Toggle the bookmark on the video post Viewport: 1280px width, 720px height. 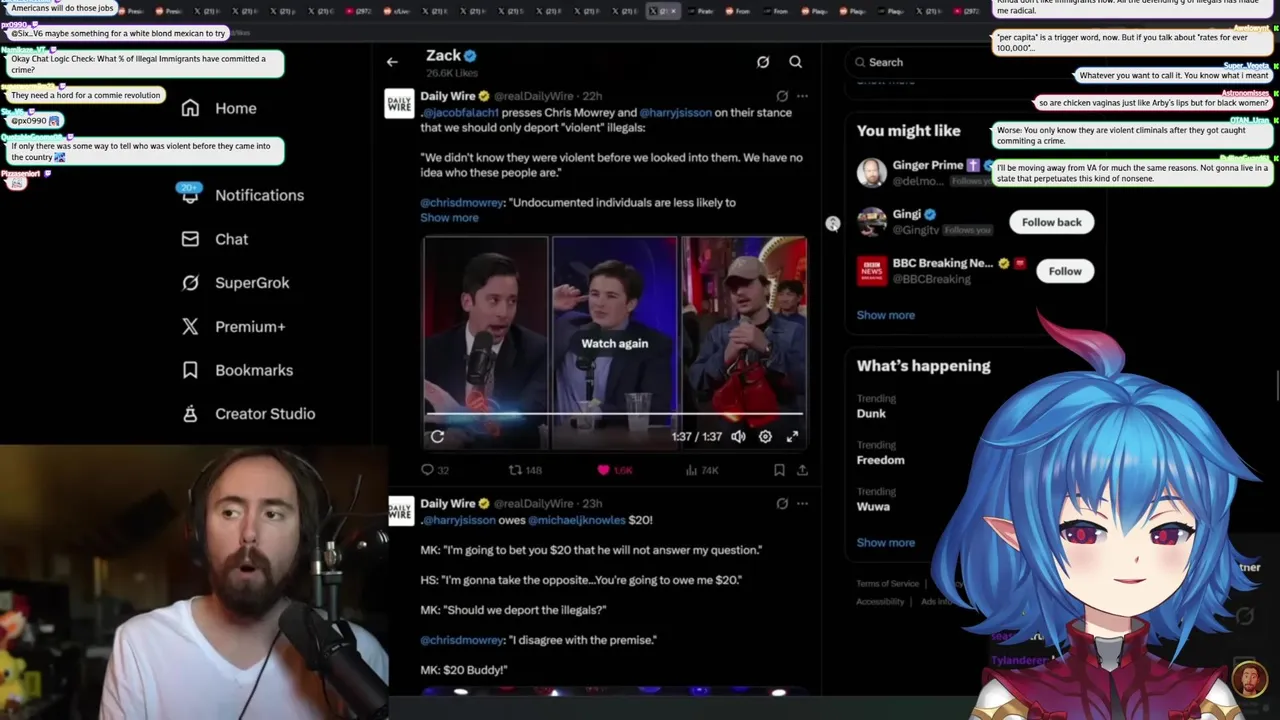tap(779, 470)
